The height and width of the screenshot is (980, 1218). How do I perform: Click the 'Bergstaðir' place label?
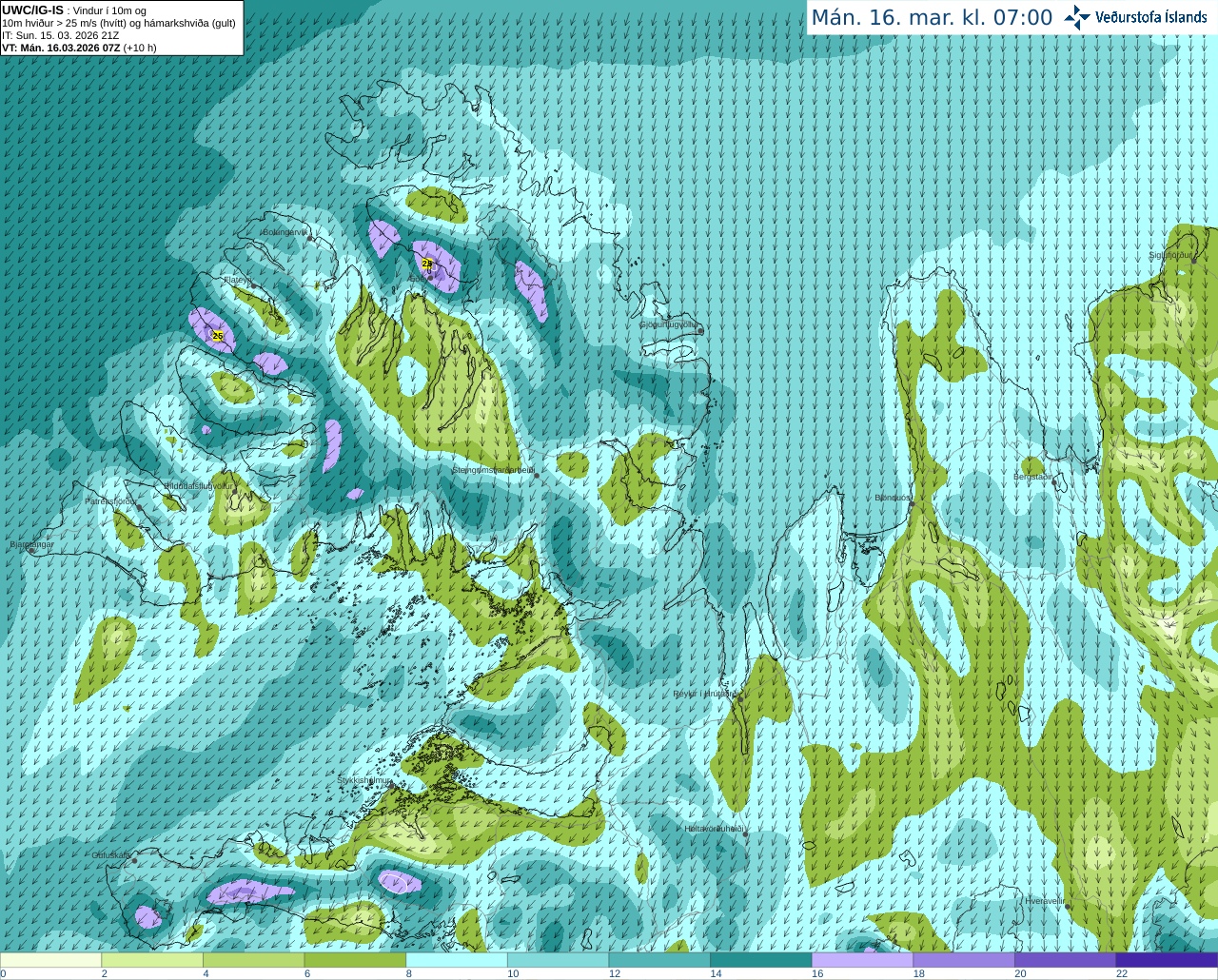[x=1033, y=476]
